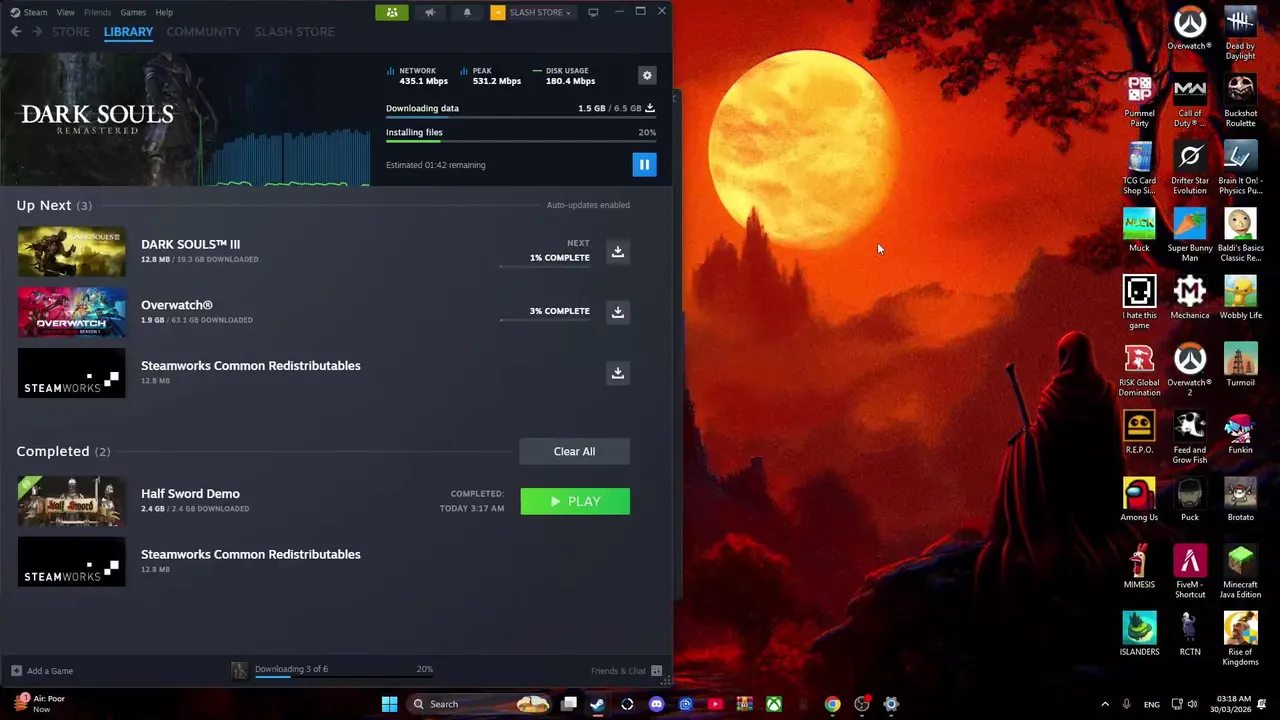
Task: Open downloads settings gear icon
Action: (x=647, y=75)
